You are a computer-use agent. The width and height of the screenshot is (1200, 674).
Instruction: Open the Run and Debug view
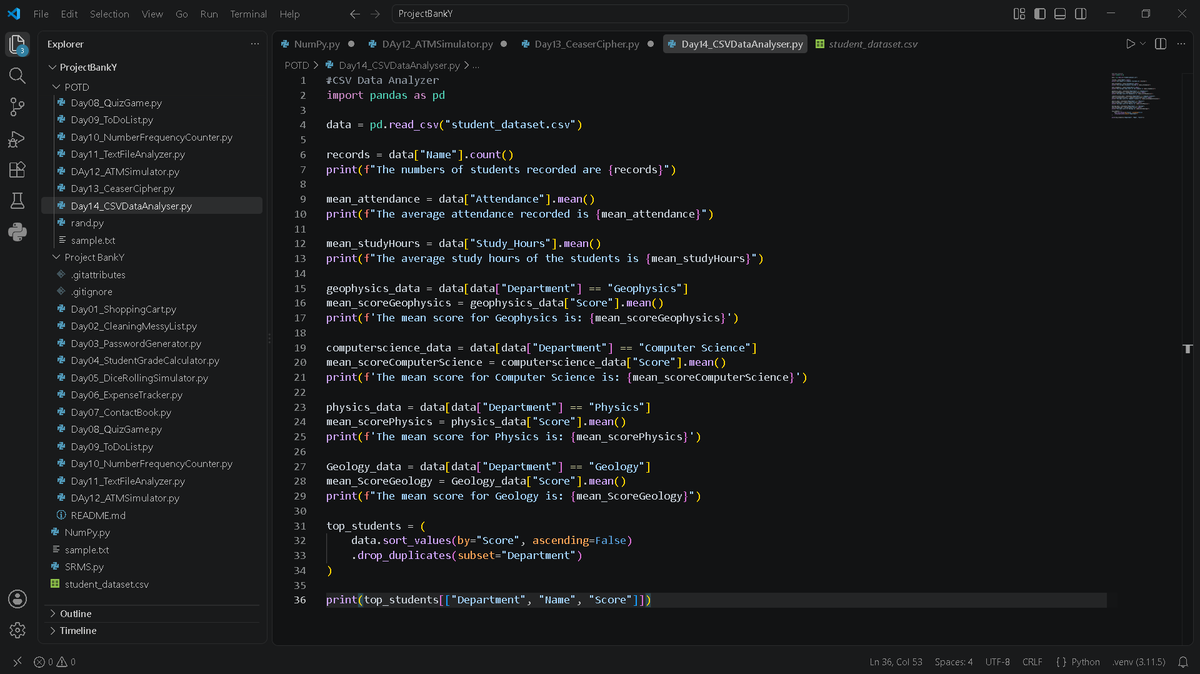[x=17, y=138]
